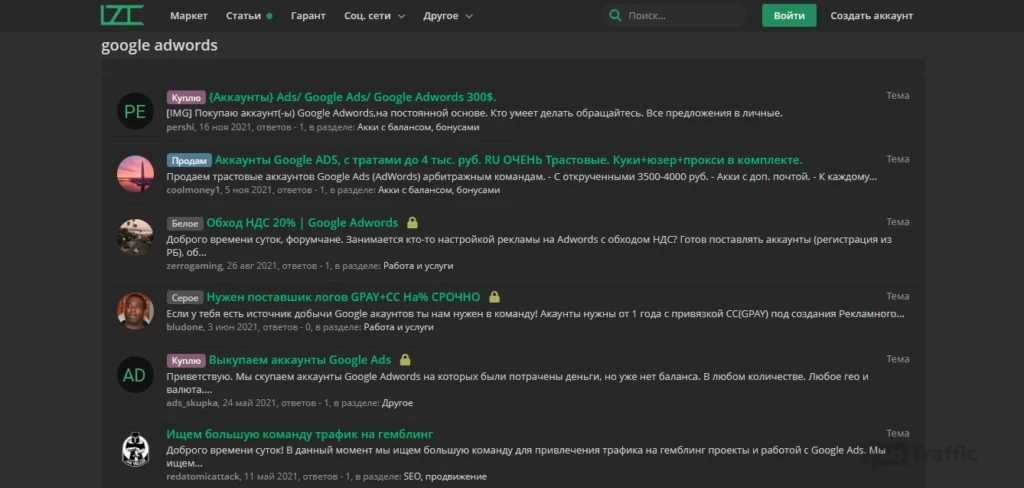Click Куплю tag on pershi's thread
This screenshot has height=488, width=1024.
pos(186,97)
